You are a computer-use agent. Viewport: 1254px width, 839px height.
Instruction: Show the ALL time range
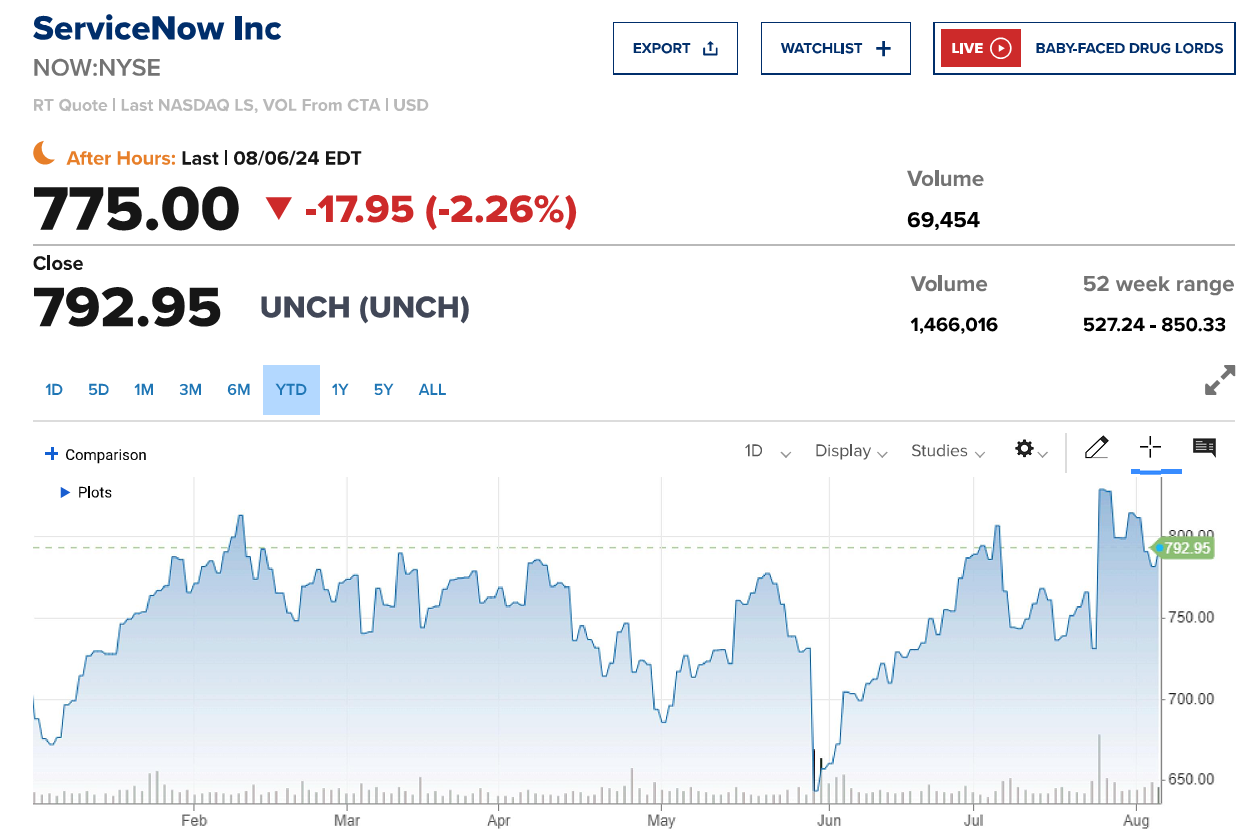tap(432, 390)
